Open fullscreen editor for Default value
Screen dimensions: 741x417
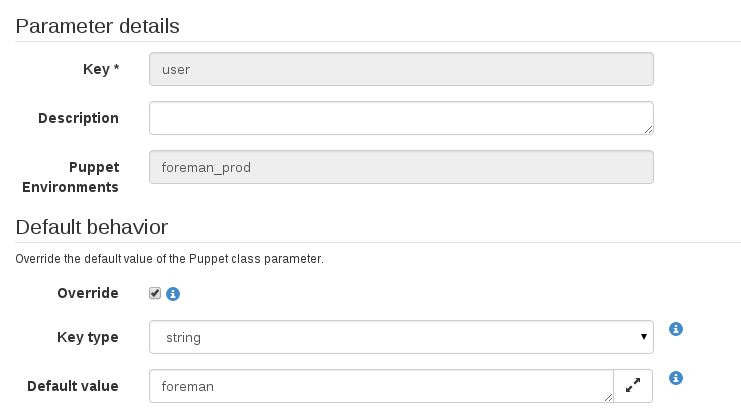click(633, 386)
